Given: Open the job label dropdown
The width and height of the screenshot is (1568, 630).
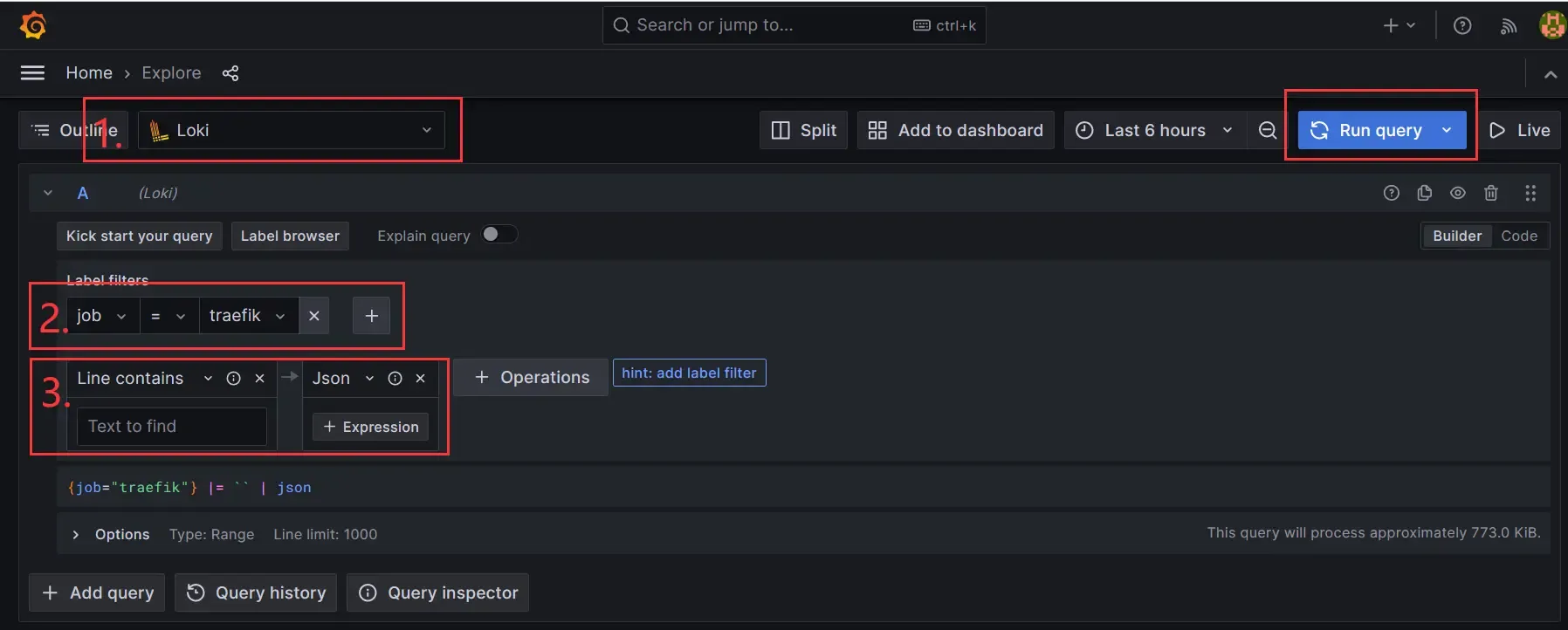Looking at the screenshot, I should click(103, 316).
